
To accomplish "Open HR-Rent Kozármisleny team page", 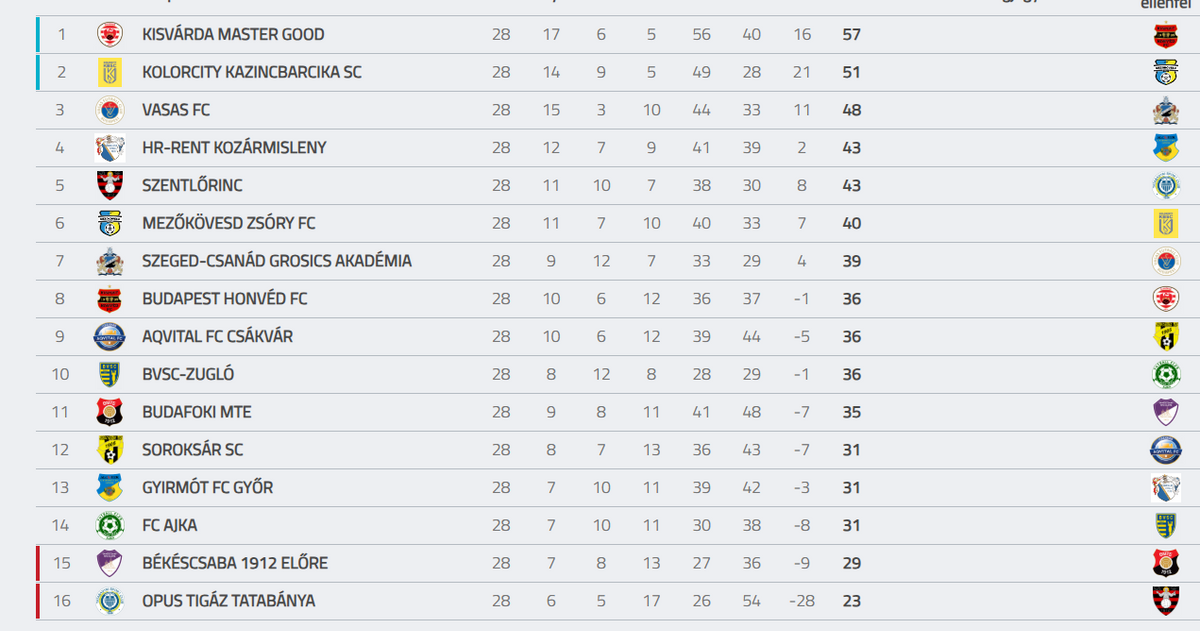I will pyautogui.click(x=234, y=148).
